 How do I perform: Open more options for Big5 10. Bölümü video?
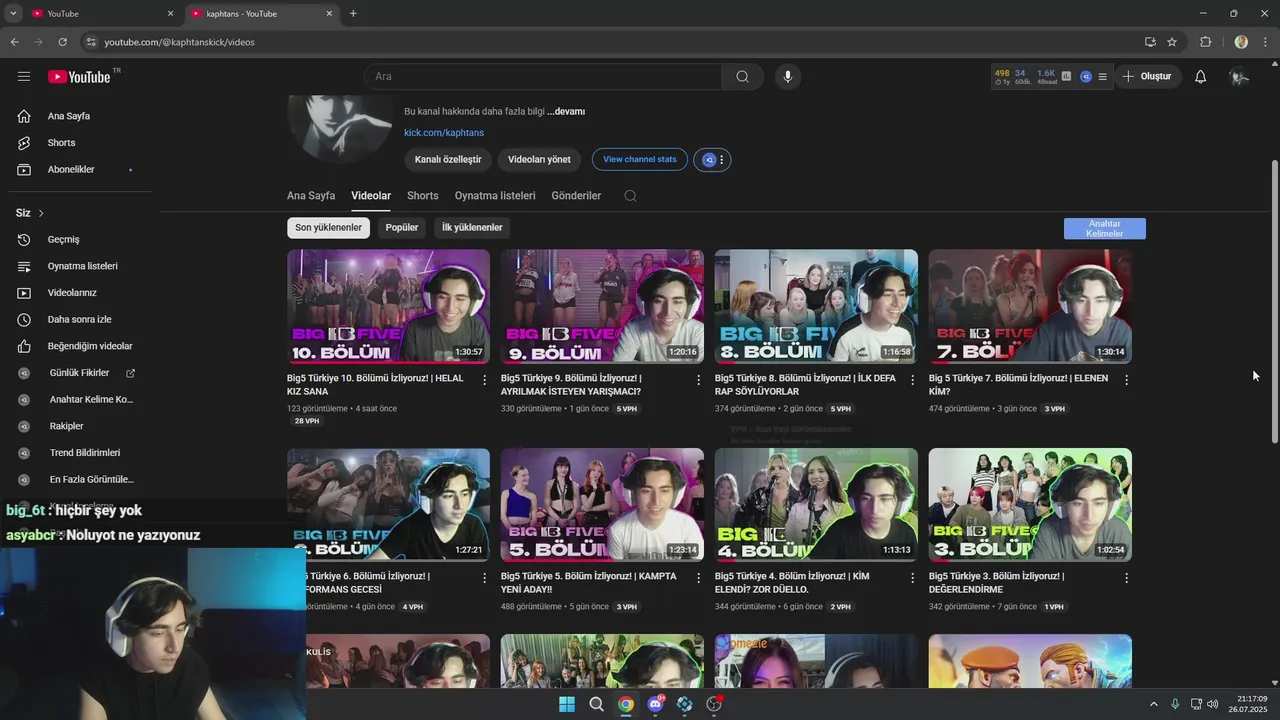click(x=485, y=380)
